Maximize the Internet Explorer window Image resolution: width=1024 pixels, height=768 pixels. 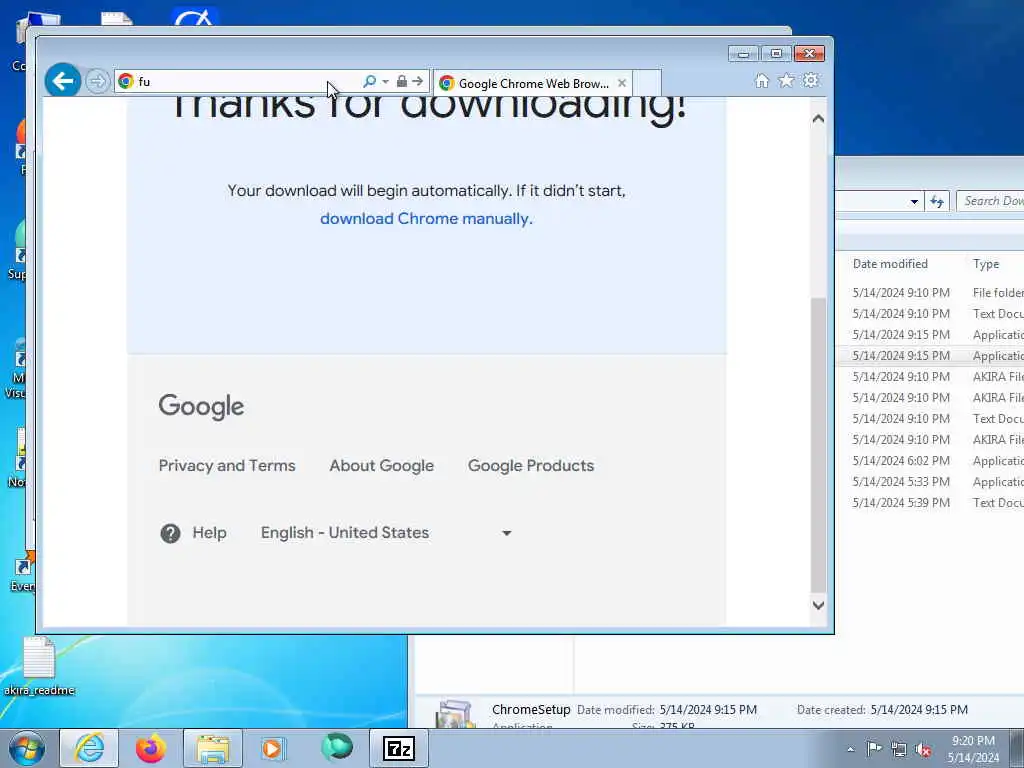point(776,54)
